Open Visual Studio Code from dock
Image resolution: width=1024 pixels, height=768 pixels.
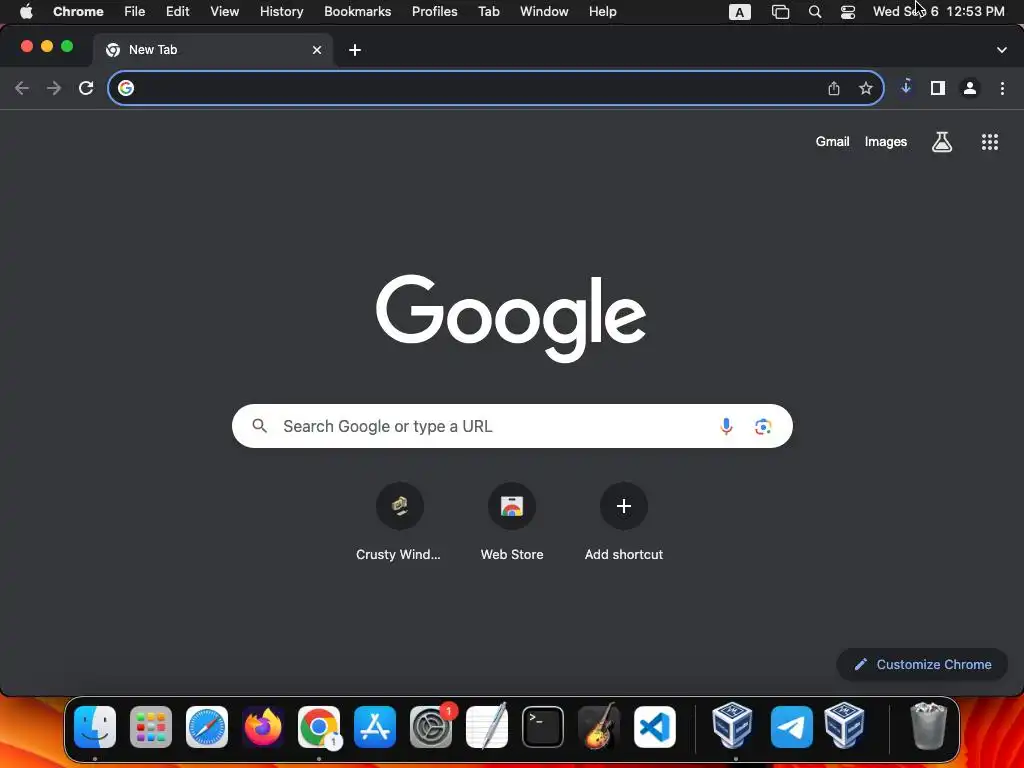(x=655, y=727)
